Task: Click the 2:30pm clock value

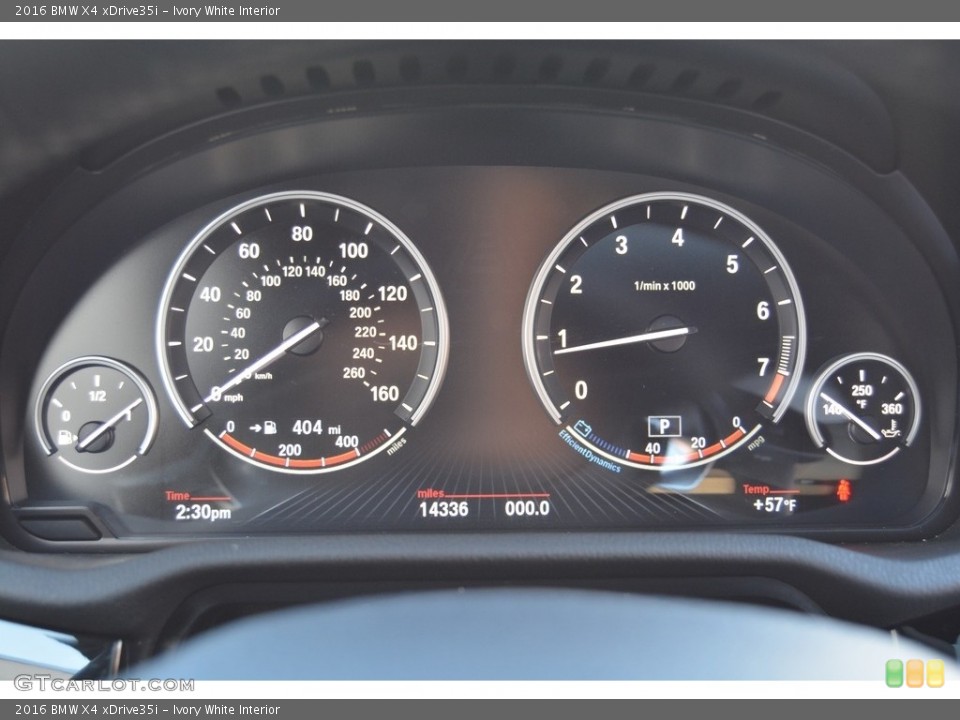Action: (203, 512)
